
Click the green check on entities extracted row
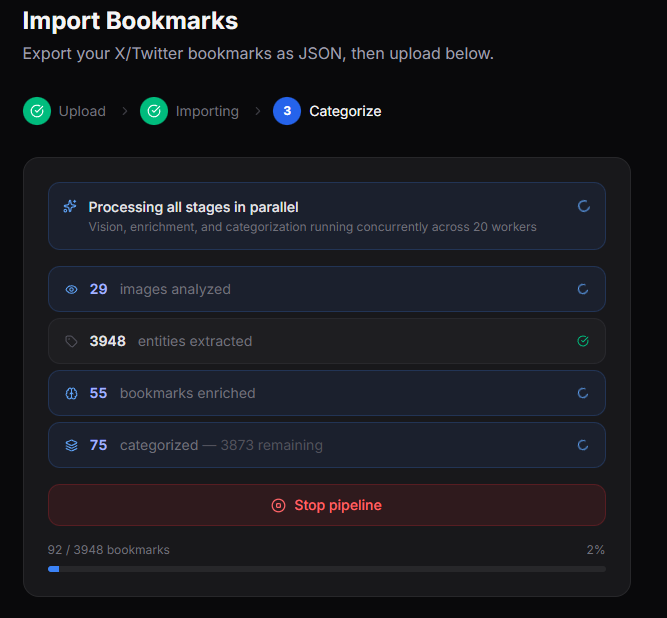tap(583, 341)
